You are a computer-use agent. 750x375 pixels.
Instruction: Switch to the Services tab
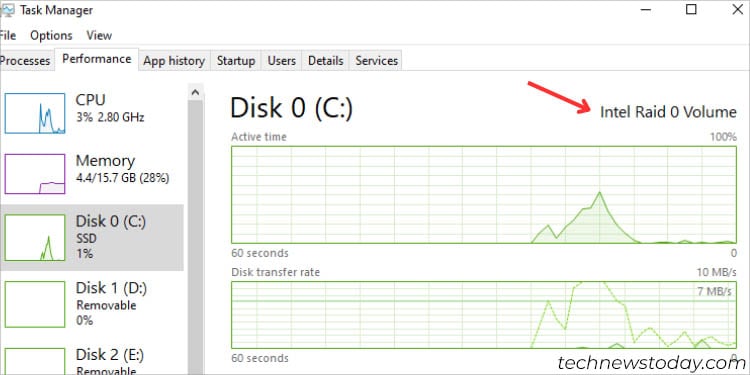(x=376, y=61)
